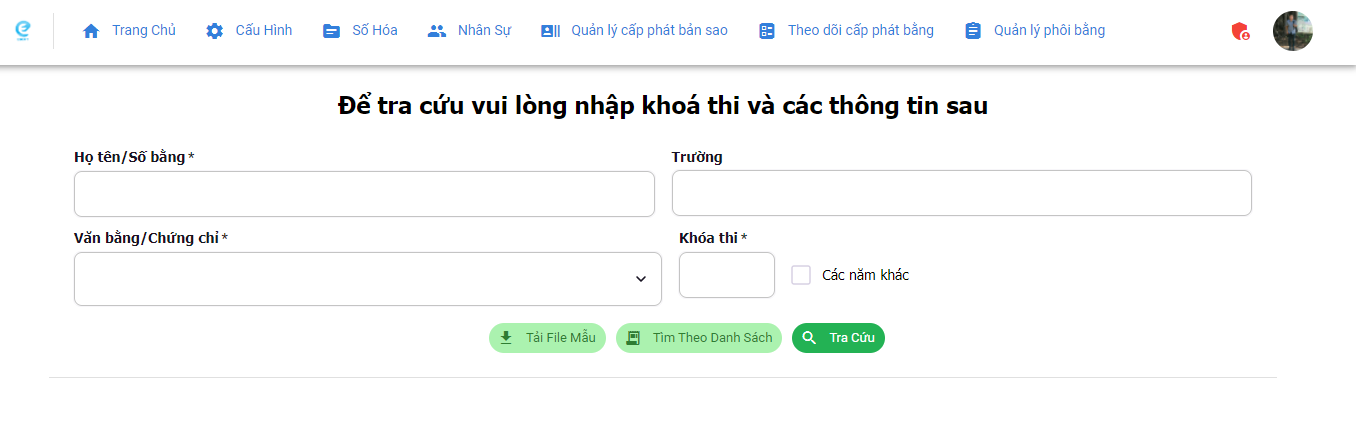Click the gear icon for Cấu Hình
The width and height of the screenshot is (1356, 437).
tap(215, 31)
